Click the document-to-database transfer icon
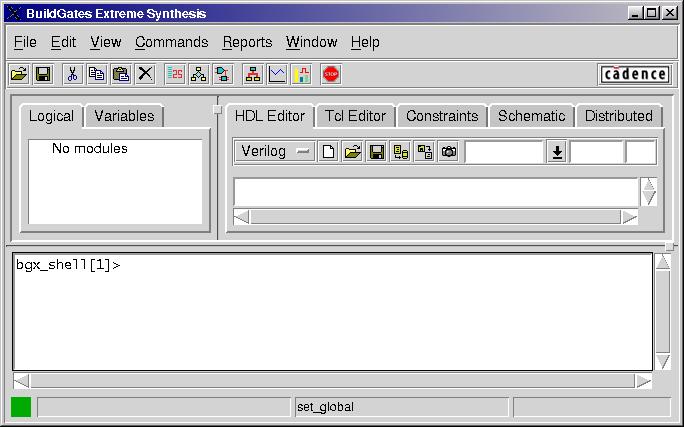Screen dimensions: 684x427 pos(400,152)
